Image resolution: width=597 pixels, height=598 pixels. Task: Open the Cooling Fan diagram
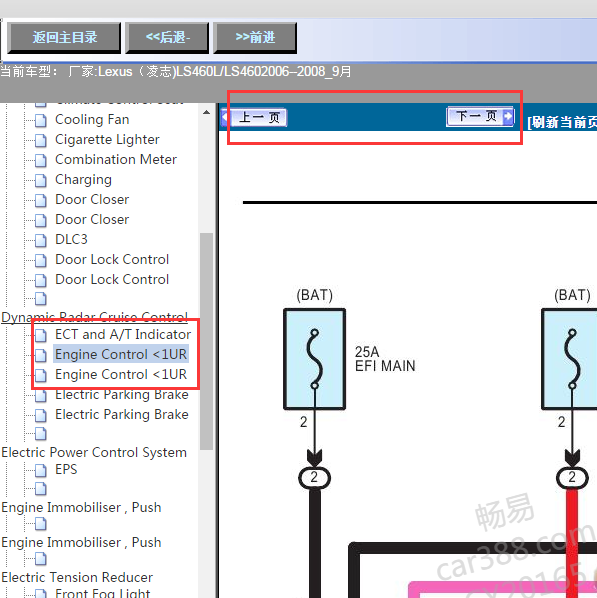[x=92, y=119]
